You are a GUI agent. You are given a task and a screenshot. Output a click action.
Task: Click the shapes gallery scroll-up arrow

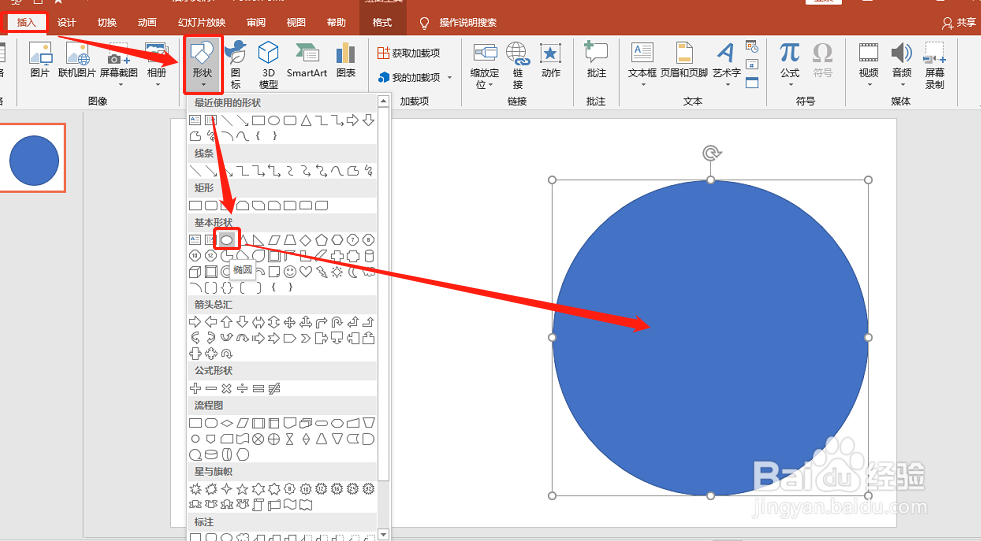[x=384, y=101]
